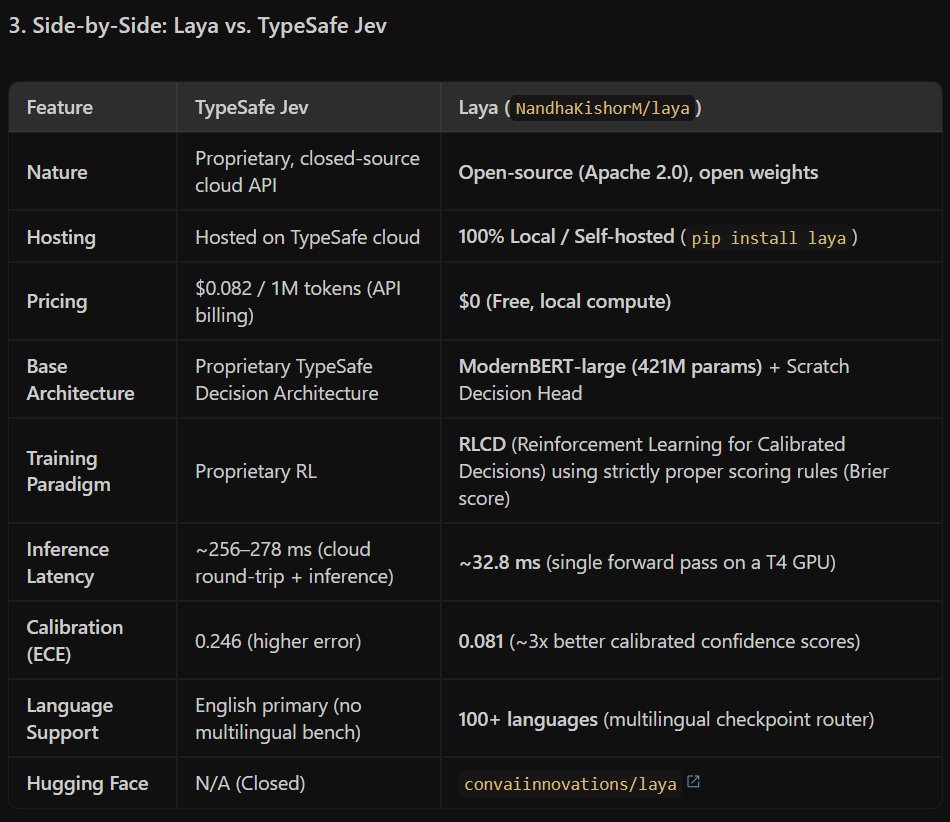This screenshot has height=822, width=950.
Task: Click the 'Base Architecture' row label
Action: [x=81, y=380]
